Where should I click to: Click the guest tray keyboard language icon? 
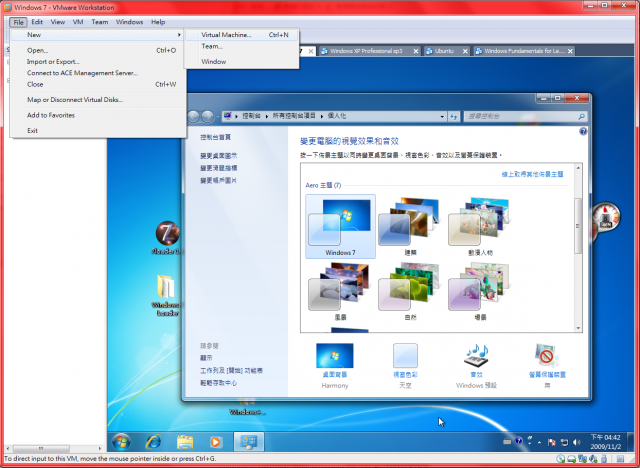pyautogui.click(x=507, y=441)
